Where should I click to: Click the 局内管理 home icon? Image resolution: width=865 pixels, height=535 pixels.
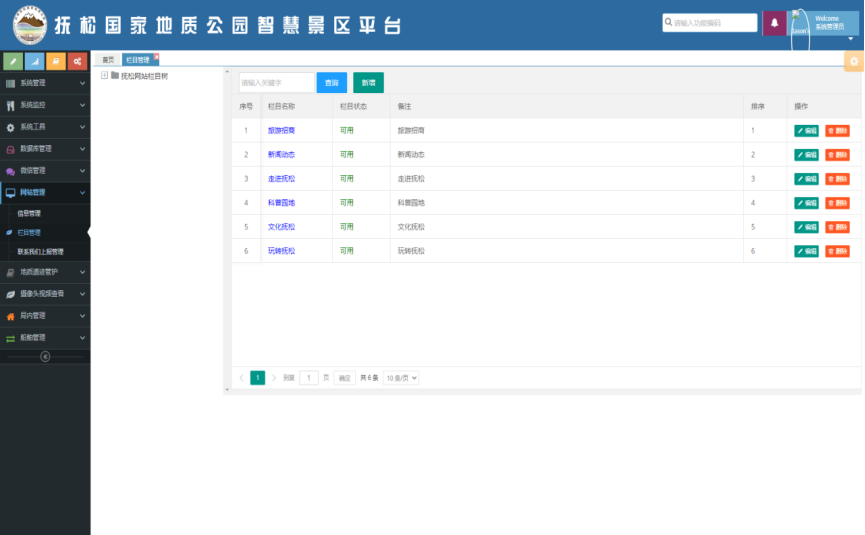10,317
